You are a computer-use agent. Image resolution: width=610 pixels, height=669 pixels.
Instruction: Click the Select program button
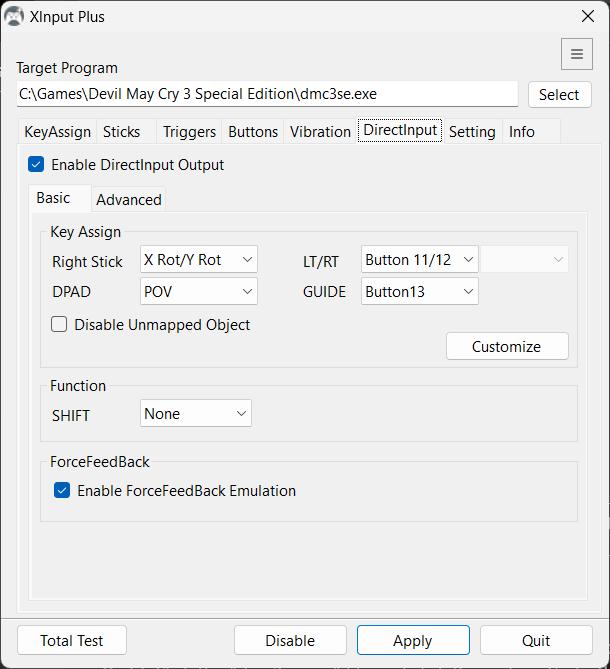pos(559,95)
